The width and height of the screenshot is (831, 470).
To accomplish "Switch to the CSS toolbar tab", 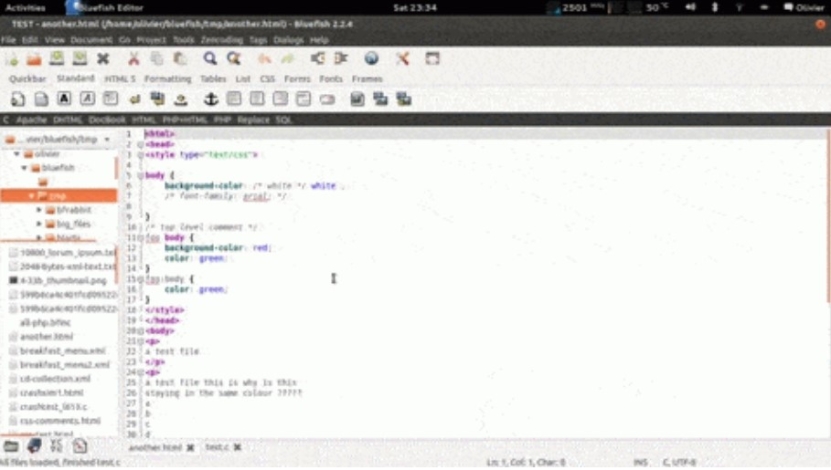I will pyautogui.click(x=267, y=79).
